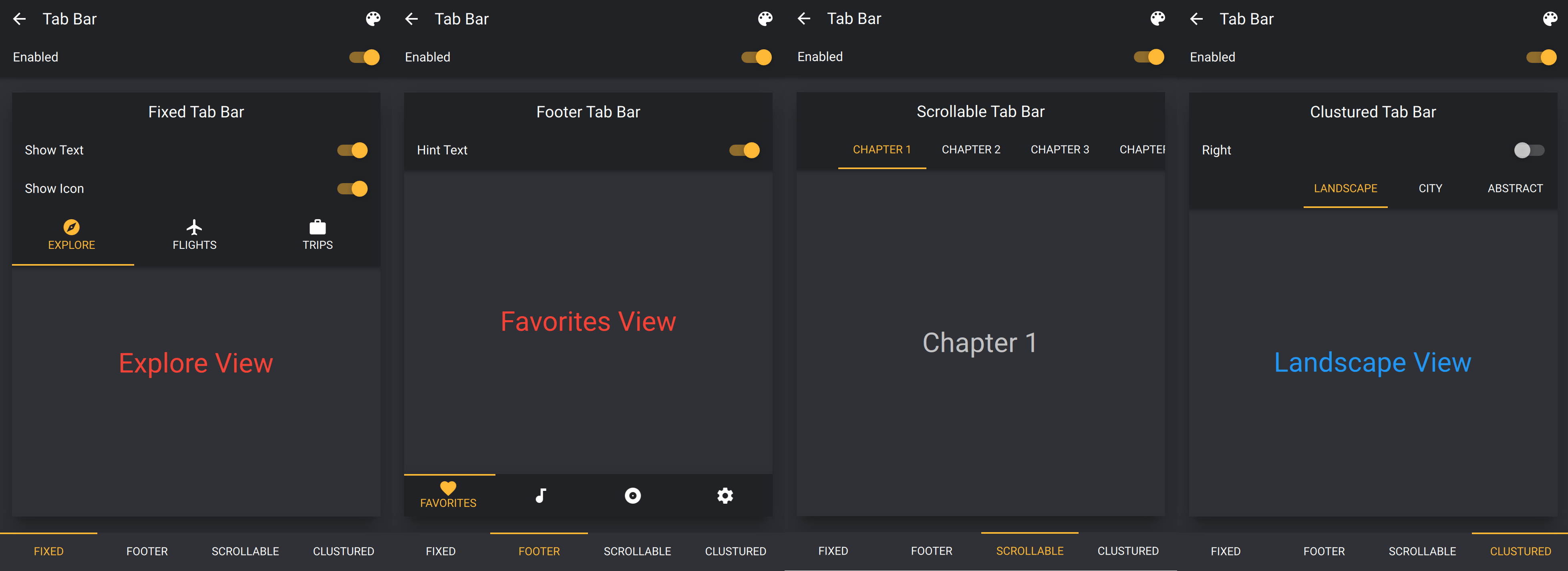The width and height of the screenshot is (1568, 571).
Task: Open Scrollable tab on Fixed screen bottom bar
Action: pos(245,551)
